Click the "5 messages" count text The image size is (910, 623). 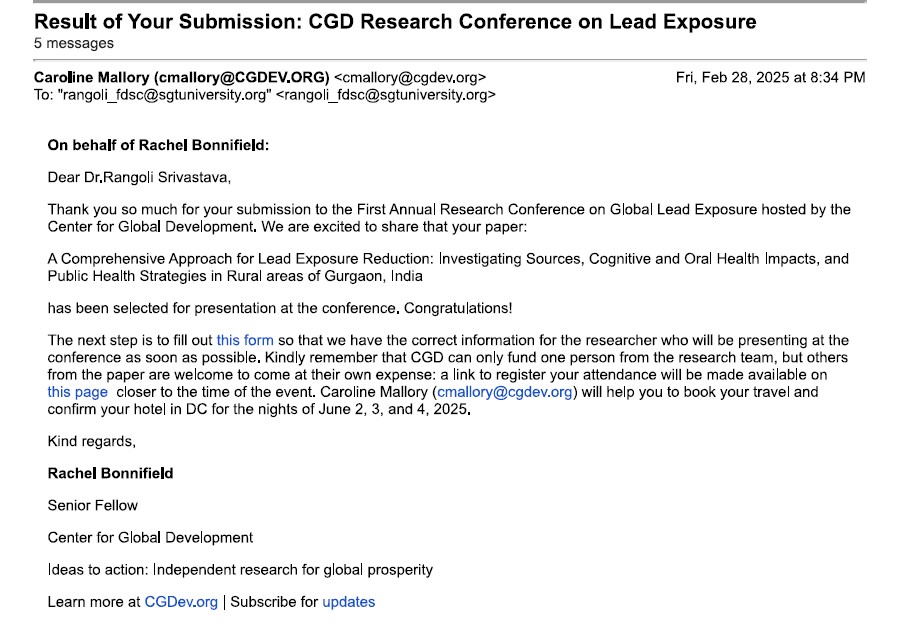[74, 43]
